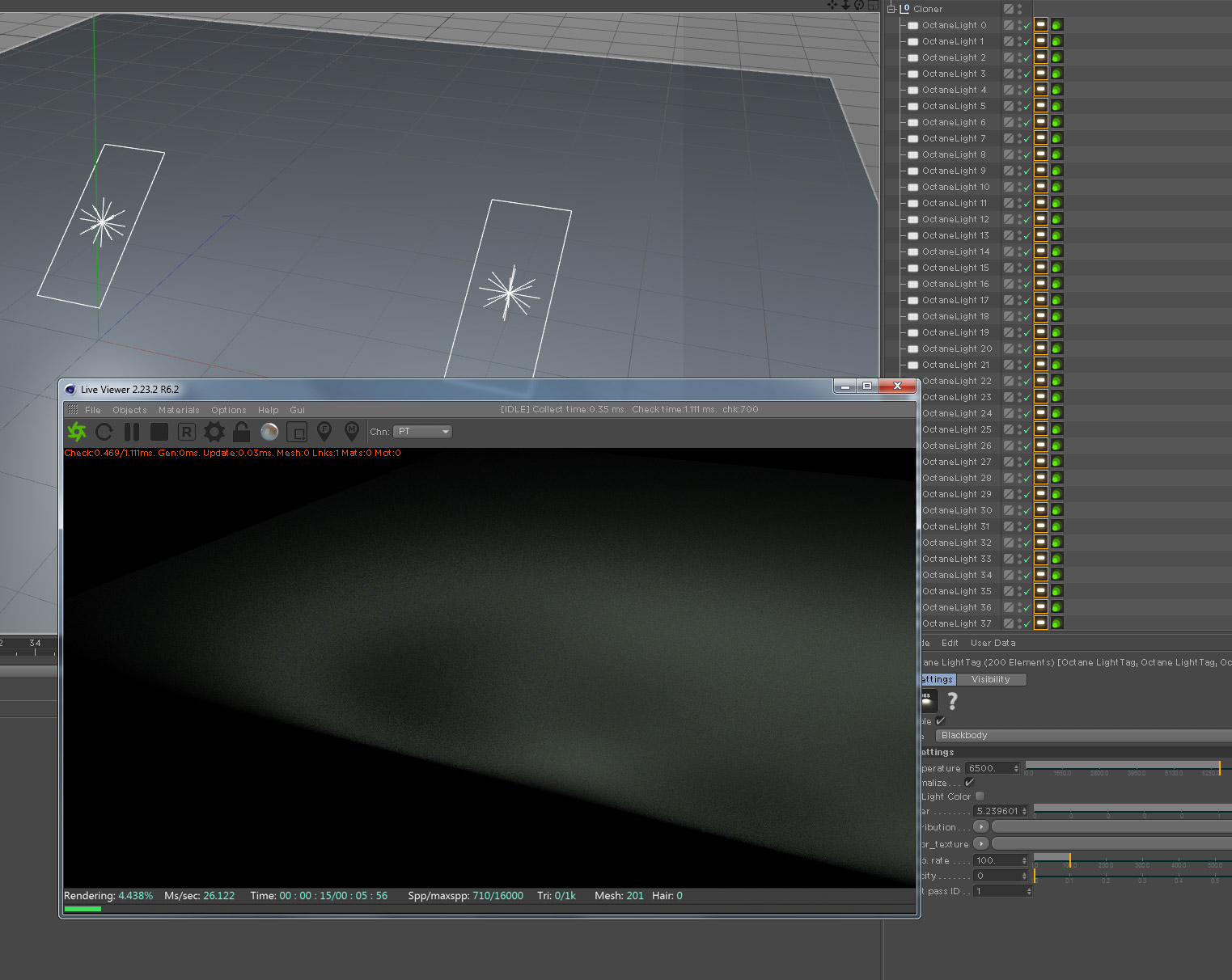Expand the color texture arrow button
1232x980 pixels.
tap(981, 843)
